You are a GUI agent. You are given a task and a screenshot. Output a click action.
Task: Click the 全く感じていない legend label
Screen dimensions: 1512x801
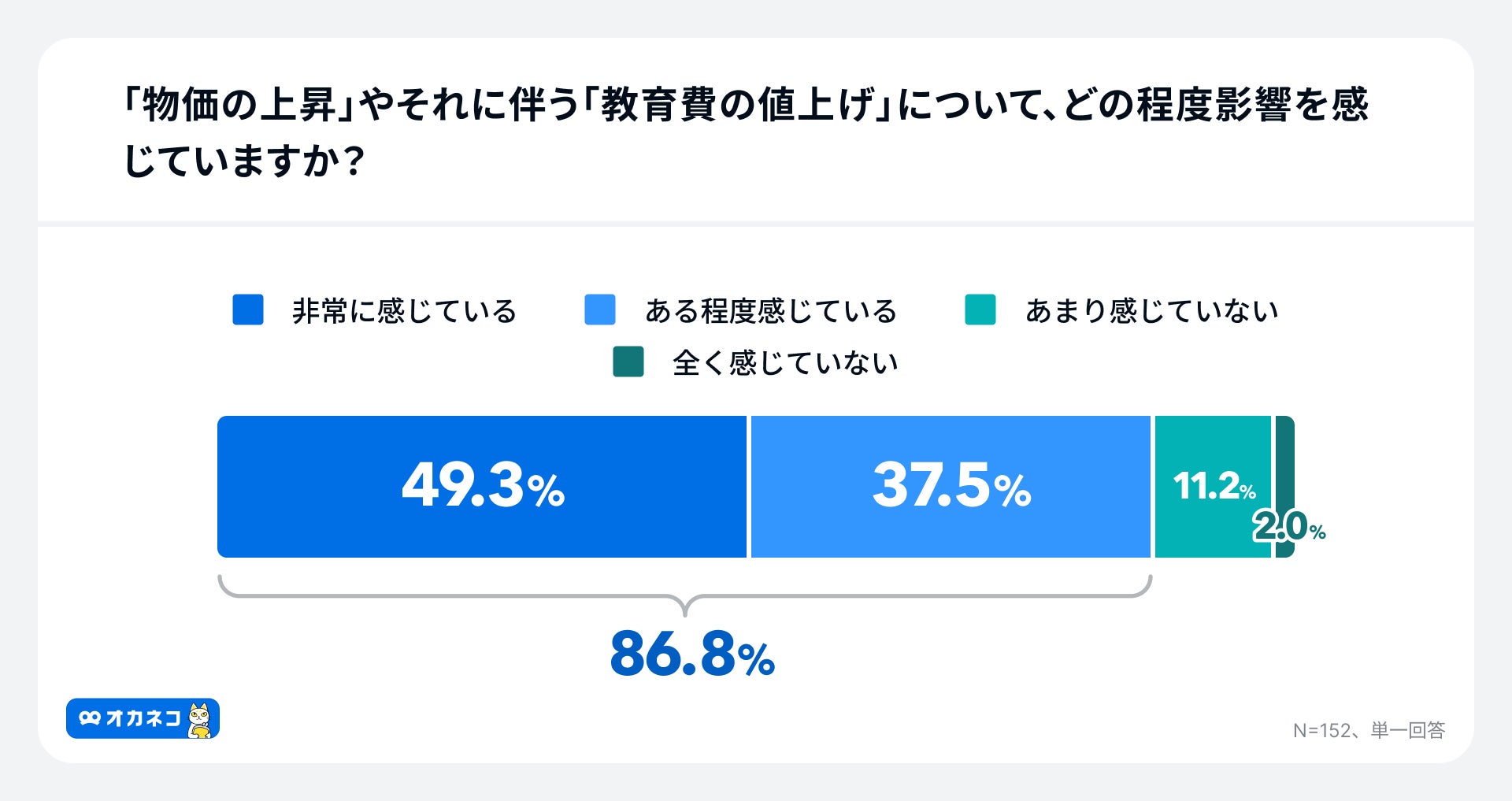tap(785, 363)
